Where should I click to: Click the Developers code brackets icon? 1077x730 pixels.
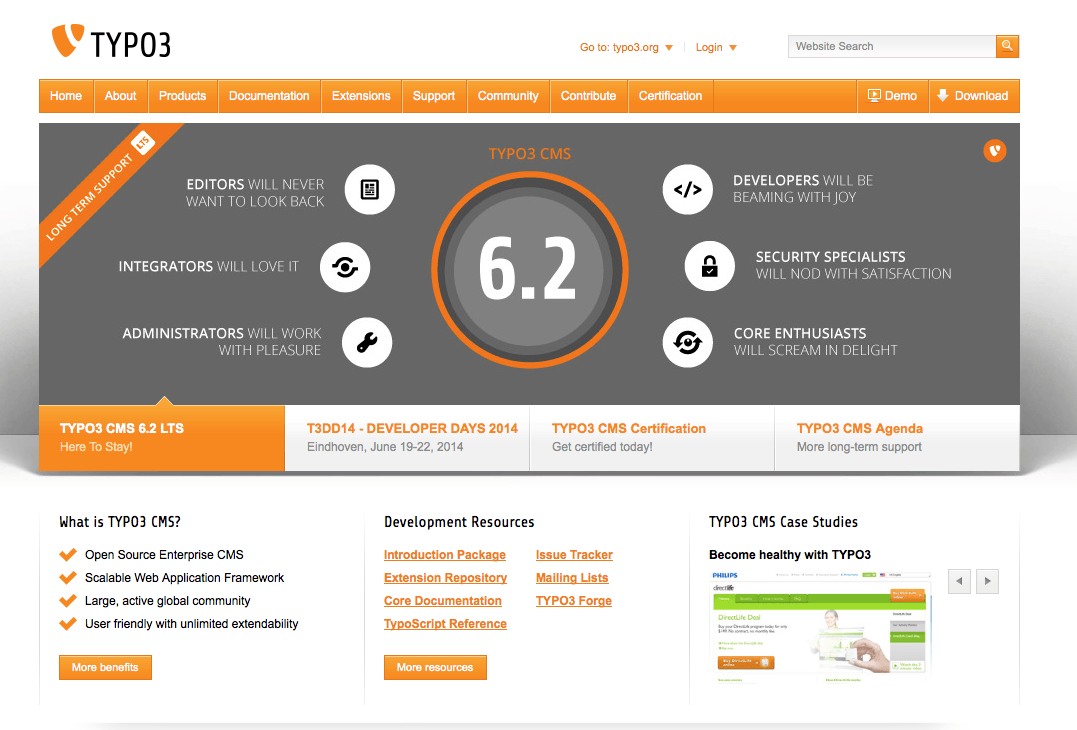click(688, 190)
